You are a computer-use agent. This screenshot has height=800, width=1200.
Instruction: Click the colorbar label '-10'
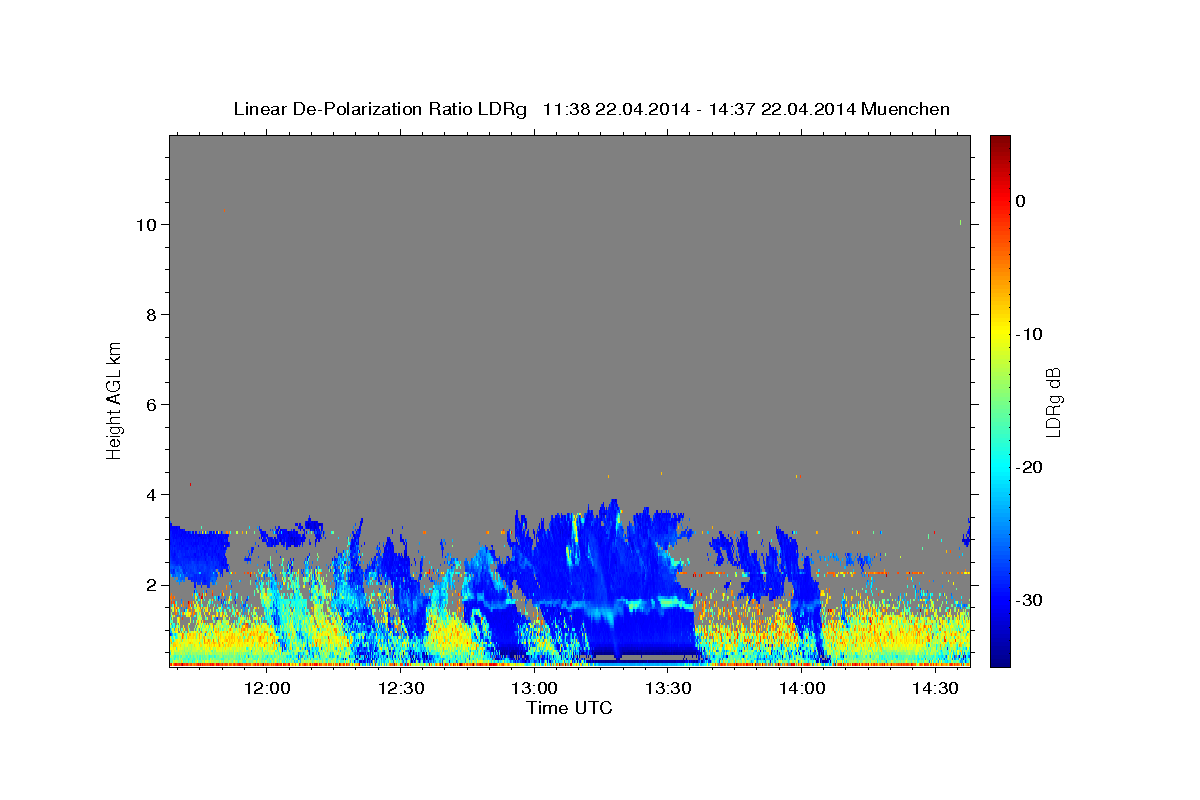pyautogui.click(x=1031, y=334)
